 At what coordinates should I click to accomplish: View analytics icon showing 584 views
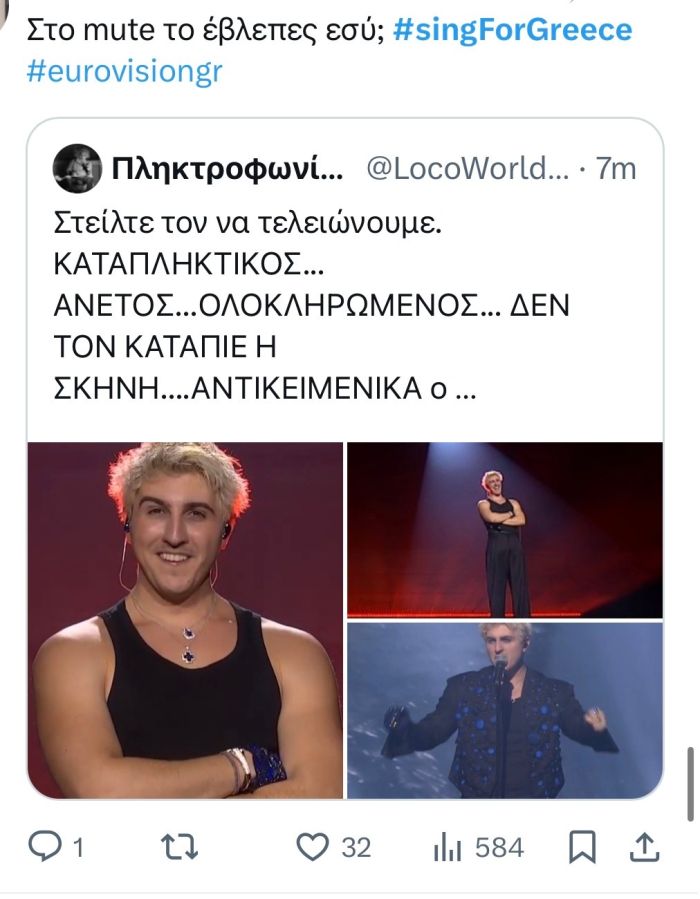[448, 847]
